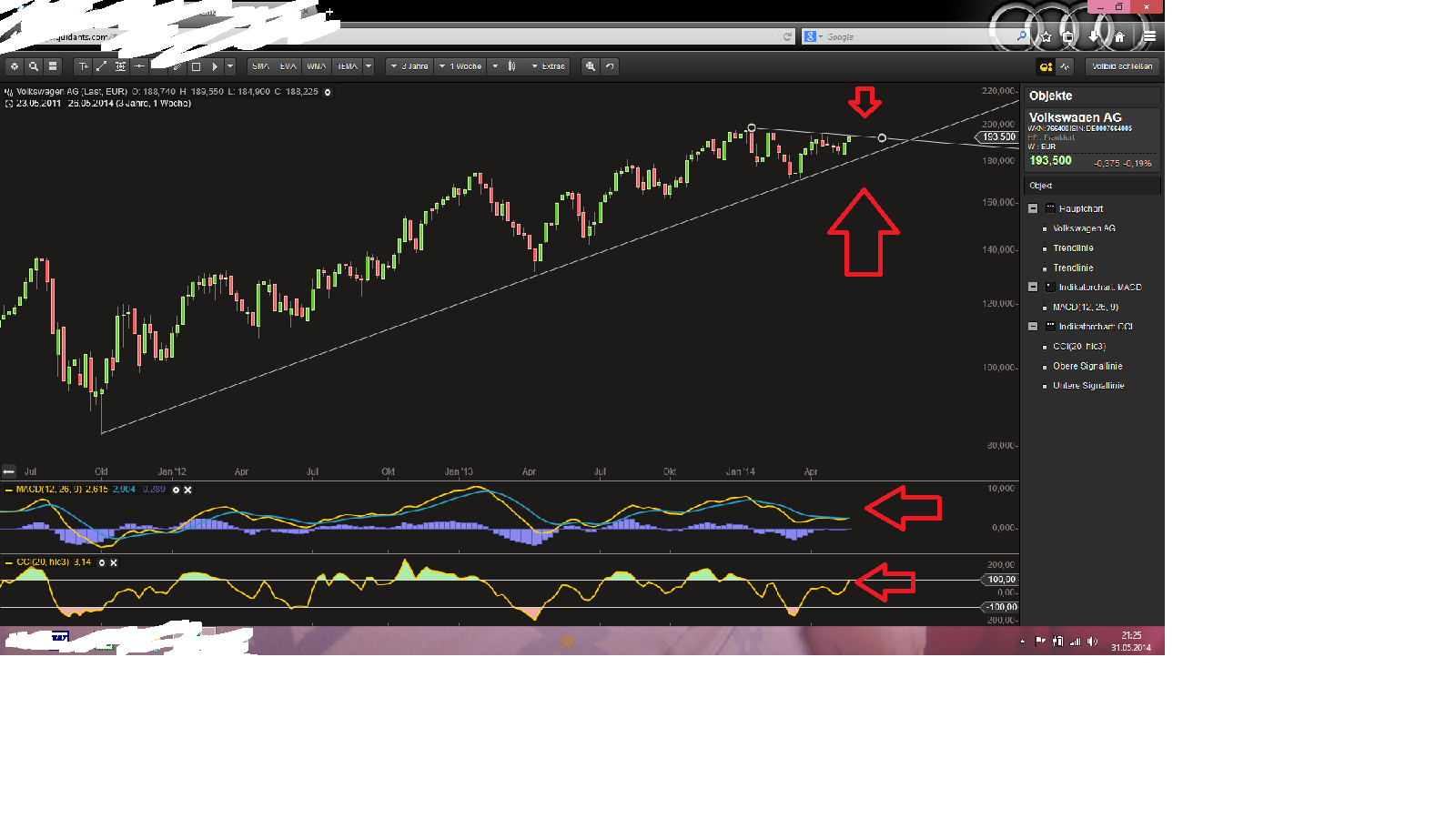This screenshot has width=1456, height=819.
Task: Select Obere Signallinie tree item
Action: [x=1087, y=366]
